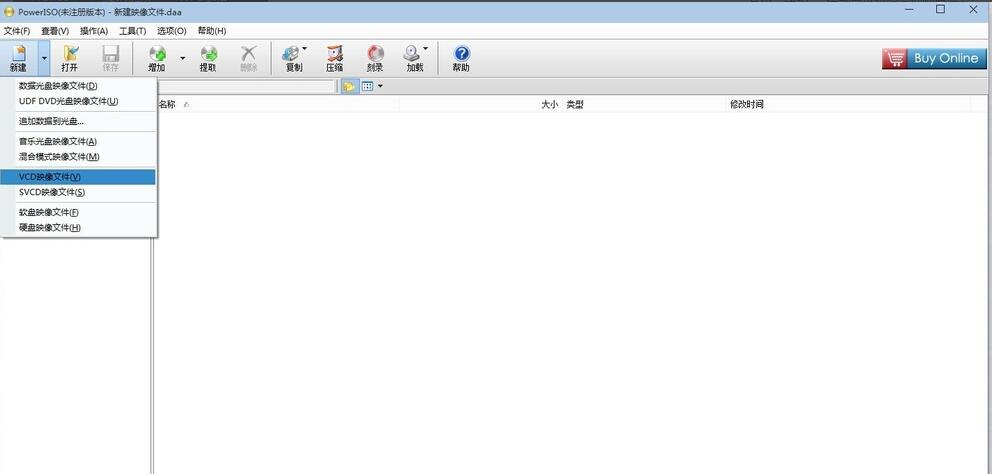Viewport: 992px width, 474px height.
Task: Minimize the PowerISO window
Action: [x=908, y=9]
